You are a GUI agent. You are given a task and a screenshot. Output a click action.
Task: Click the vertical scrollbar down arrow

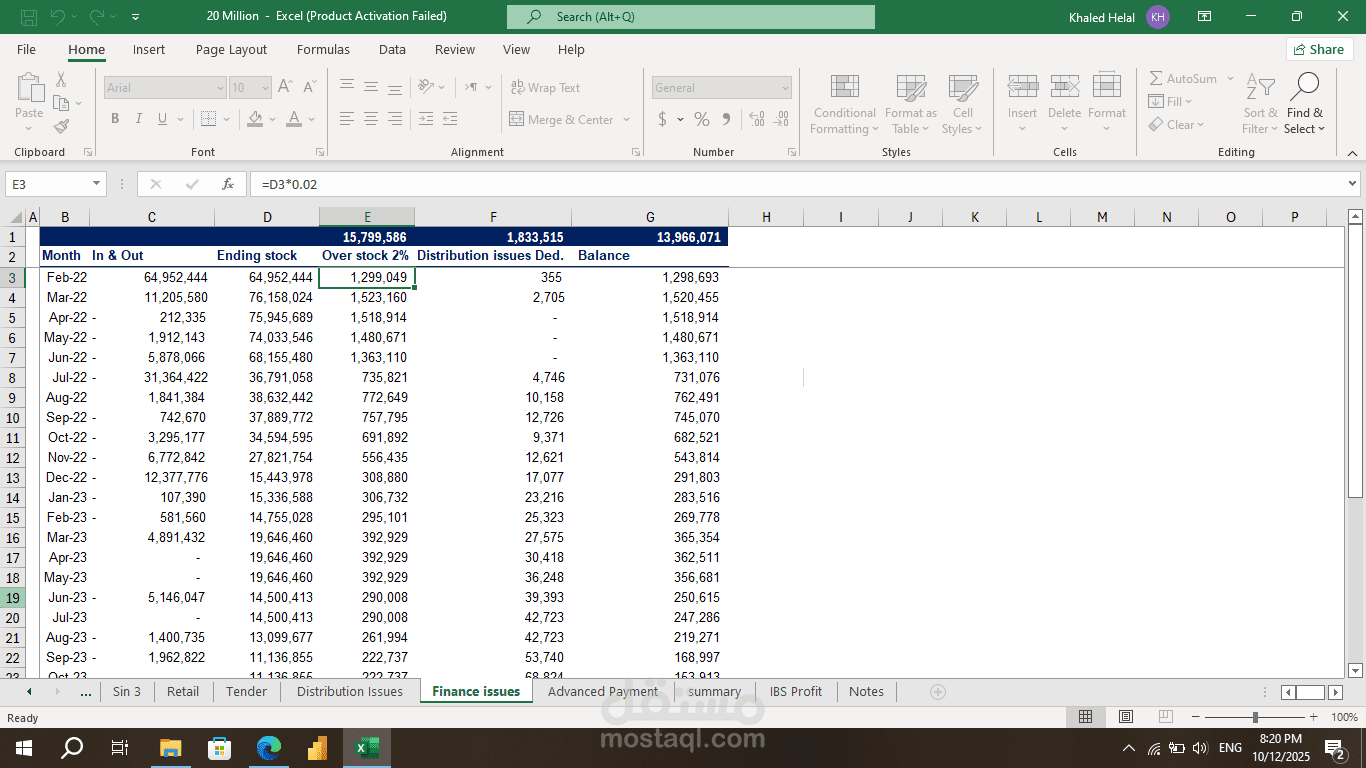pos(1355,671)
